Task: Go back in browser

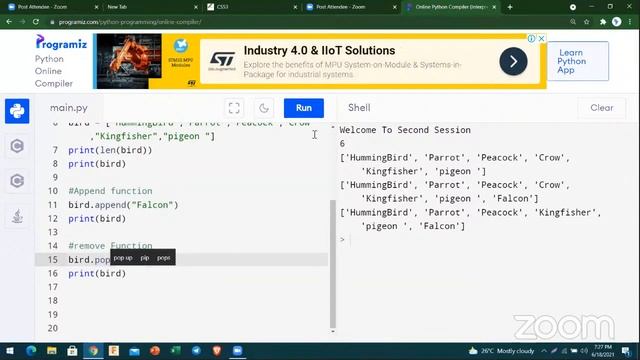Action: pos(9,22)
